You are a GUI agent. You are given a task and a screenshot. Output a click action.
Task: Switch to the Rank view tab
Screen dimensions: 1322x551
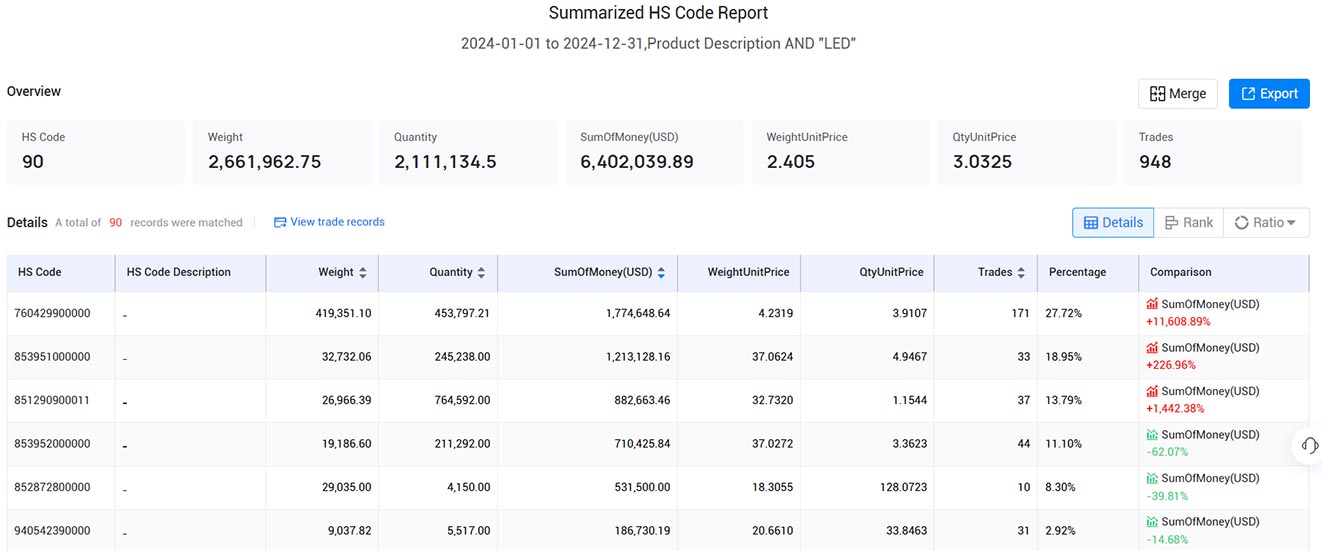(x=1189, y=223)
